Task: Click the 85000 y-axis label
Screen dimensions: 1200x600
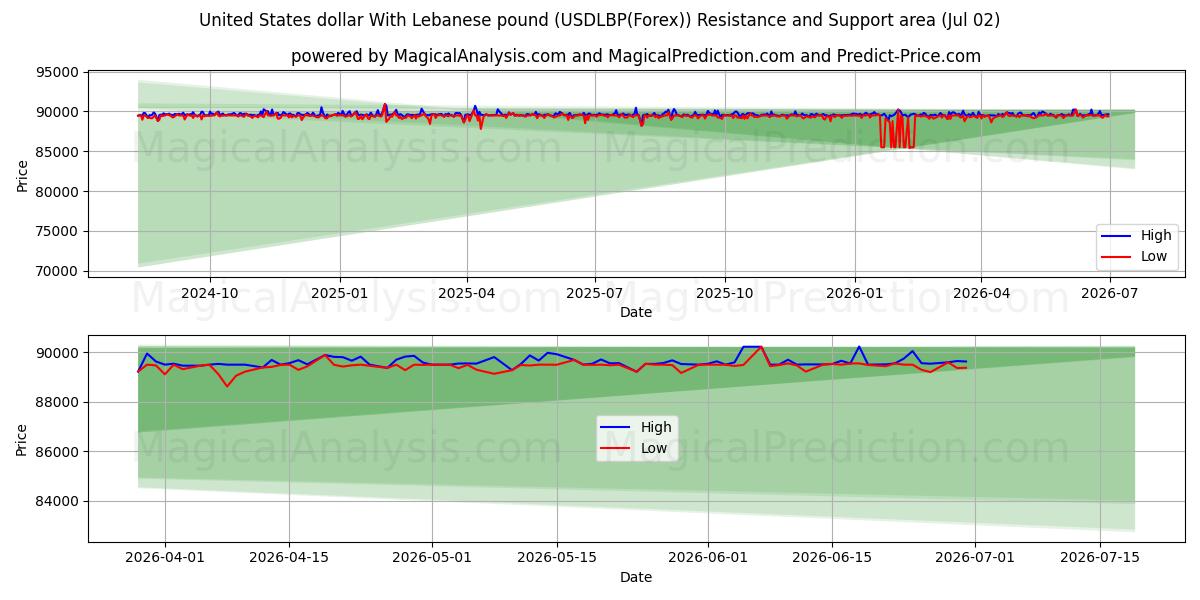Action: point(57,152)
